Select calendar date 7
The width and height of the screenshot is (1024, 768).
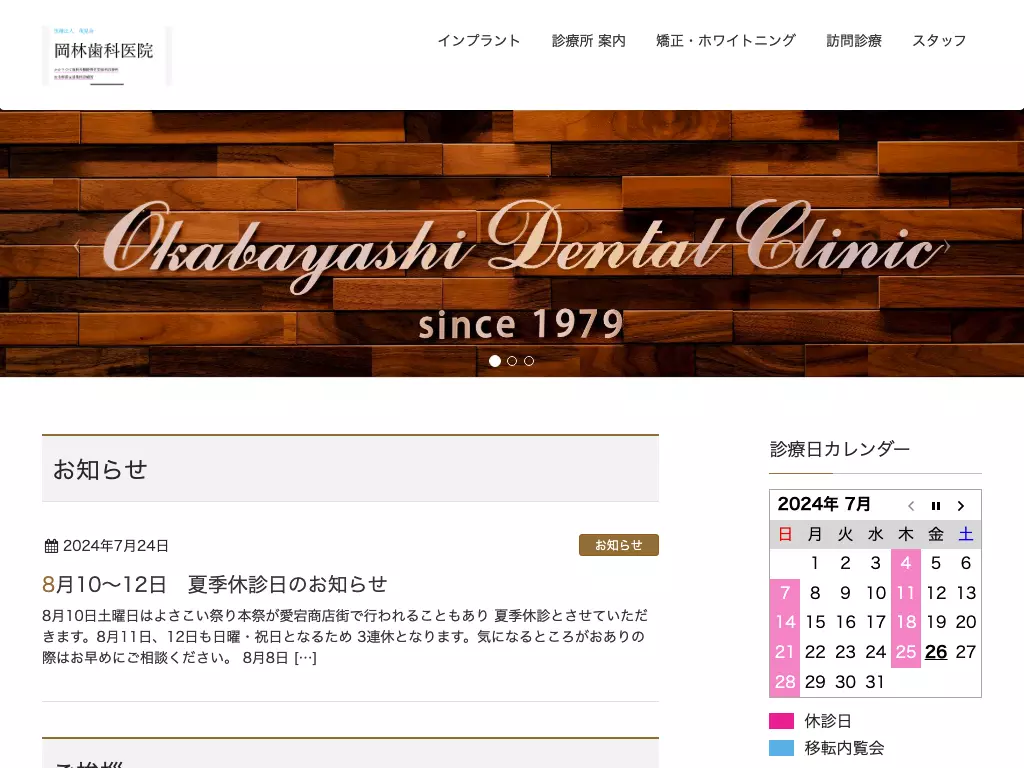(785, 593)
